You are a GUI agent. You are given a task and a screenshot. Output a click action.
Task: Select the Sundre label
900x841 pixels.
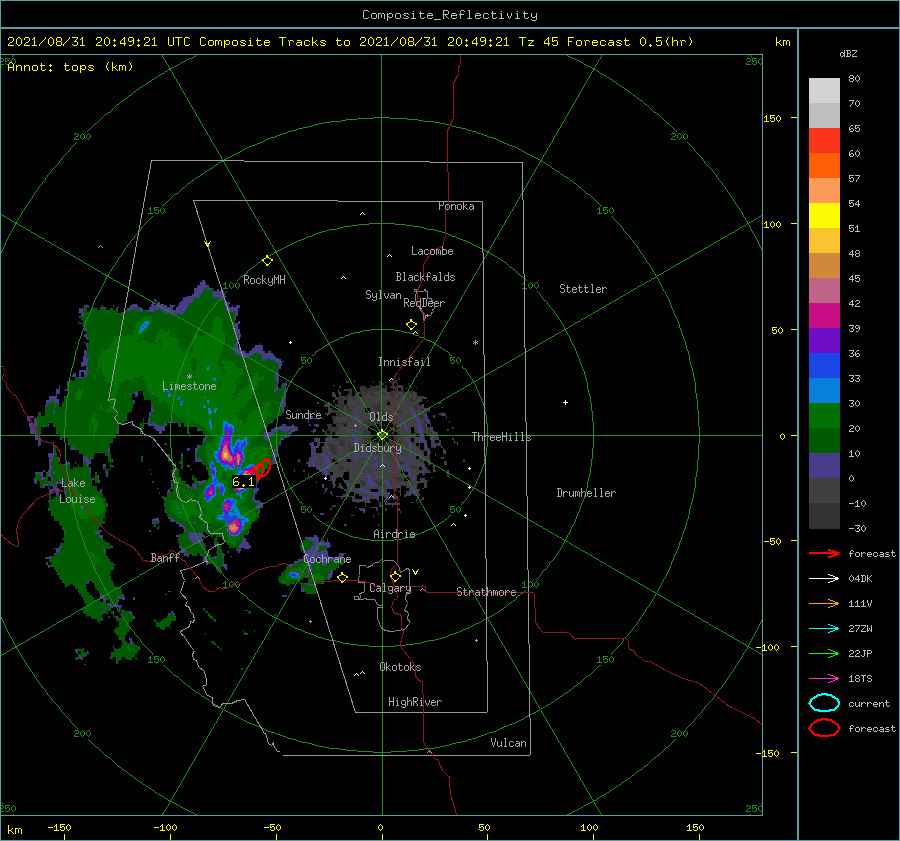pyautogui.click(x=303, y=414)
